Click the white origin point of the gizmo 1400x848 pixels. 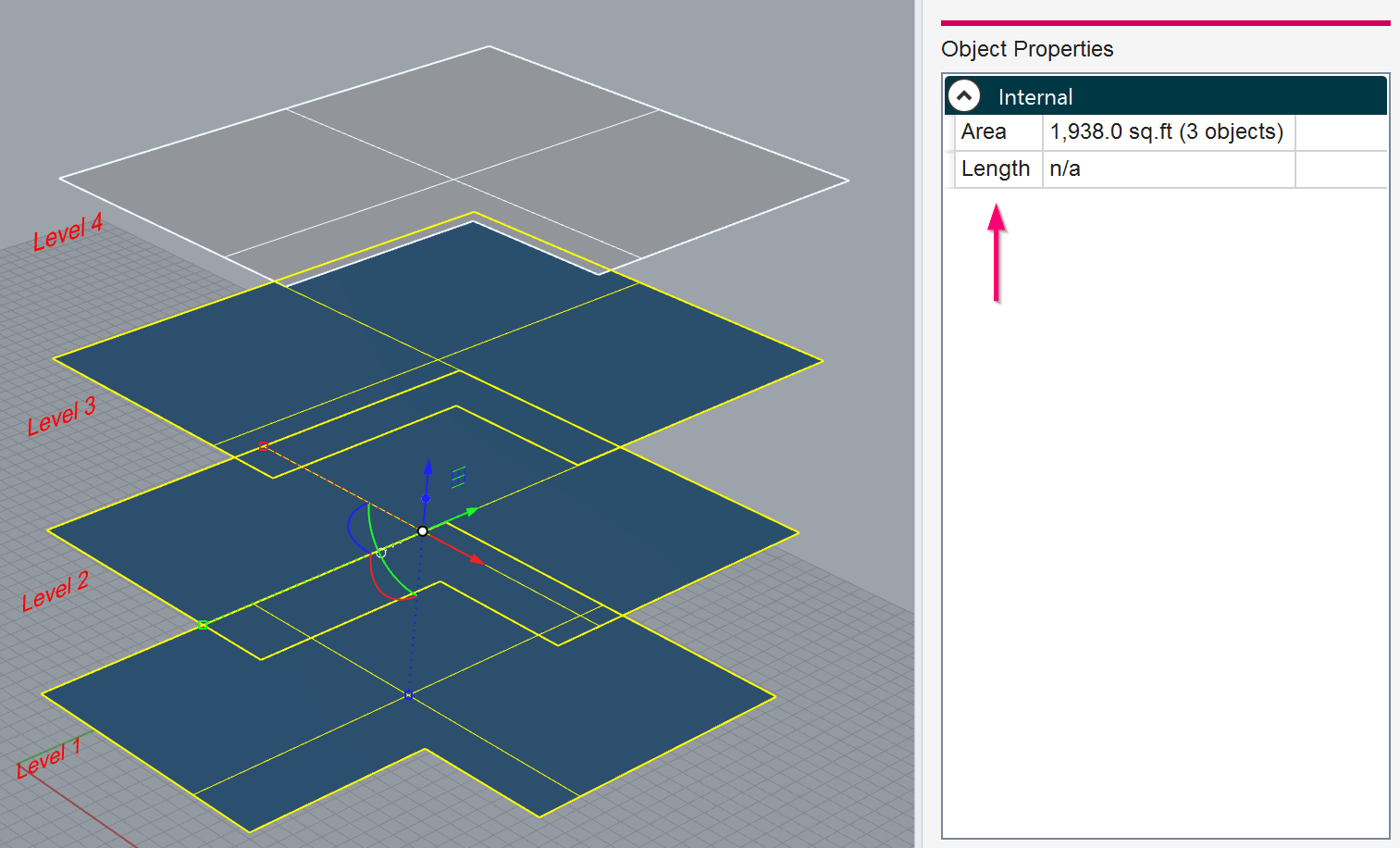(423, 530)
